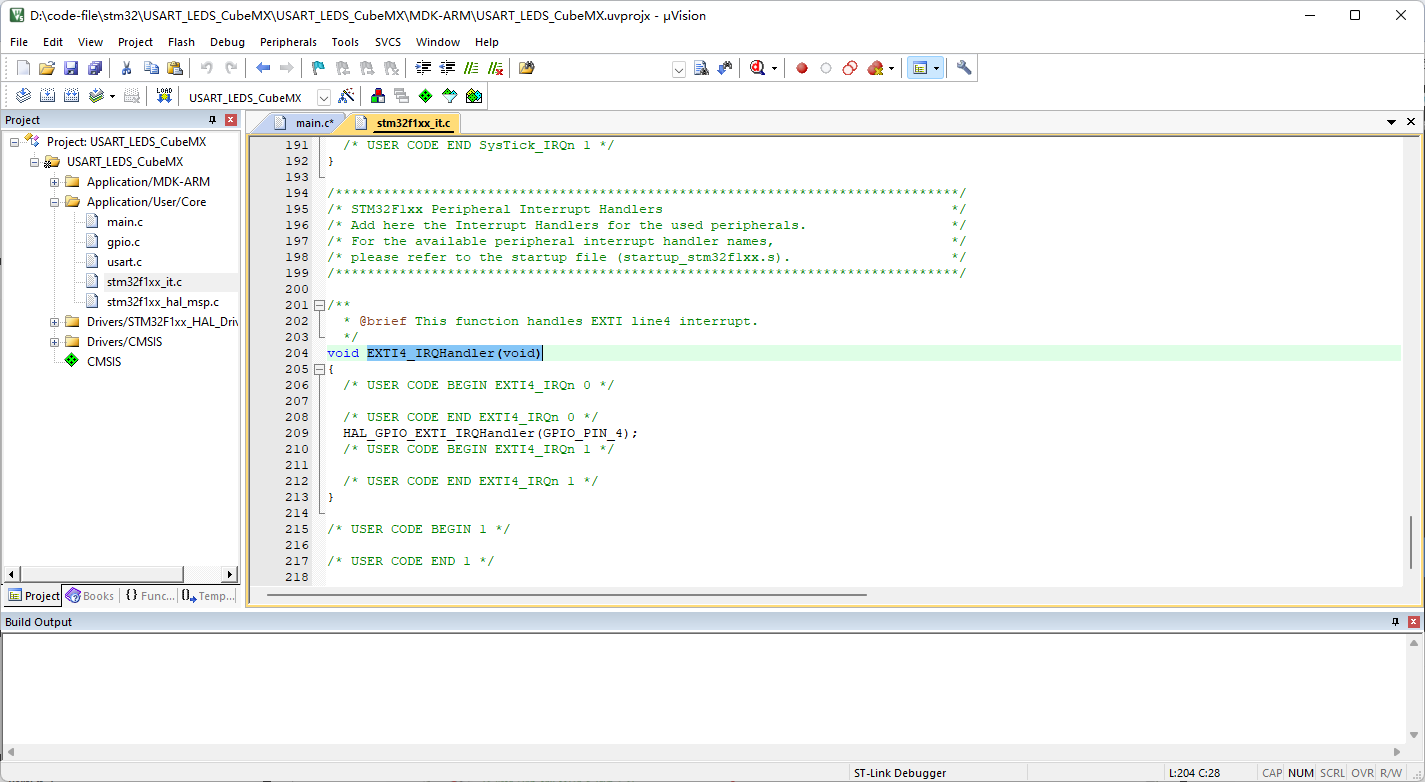Click the Select Software Packs icon

(x=450, y=96)
